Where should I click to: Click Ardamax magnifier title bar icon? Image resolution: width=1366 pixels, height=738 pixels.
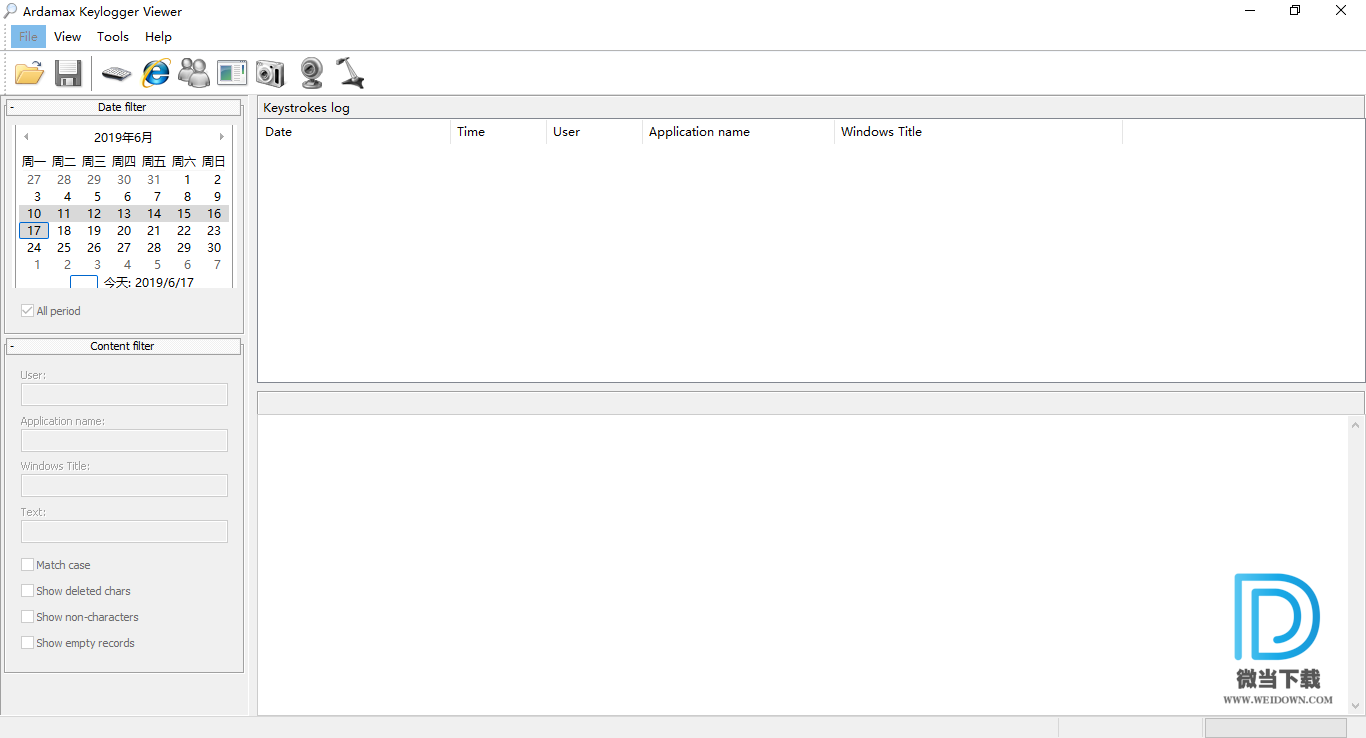11,11
